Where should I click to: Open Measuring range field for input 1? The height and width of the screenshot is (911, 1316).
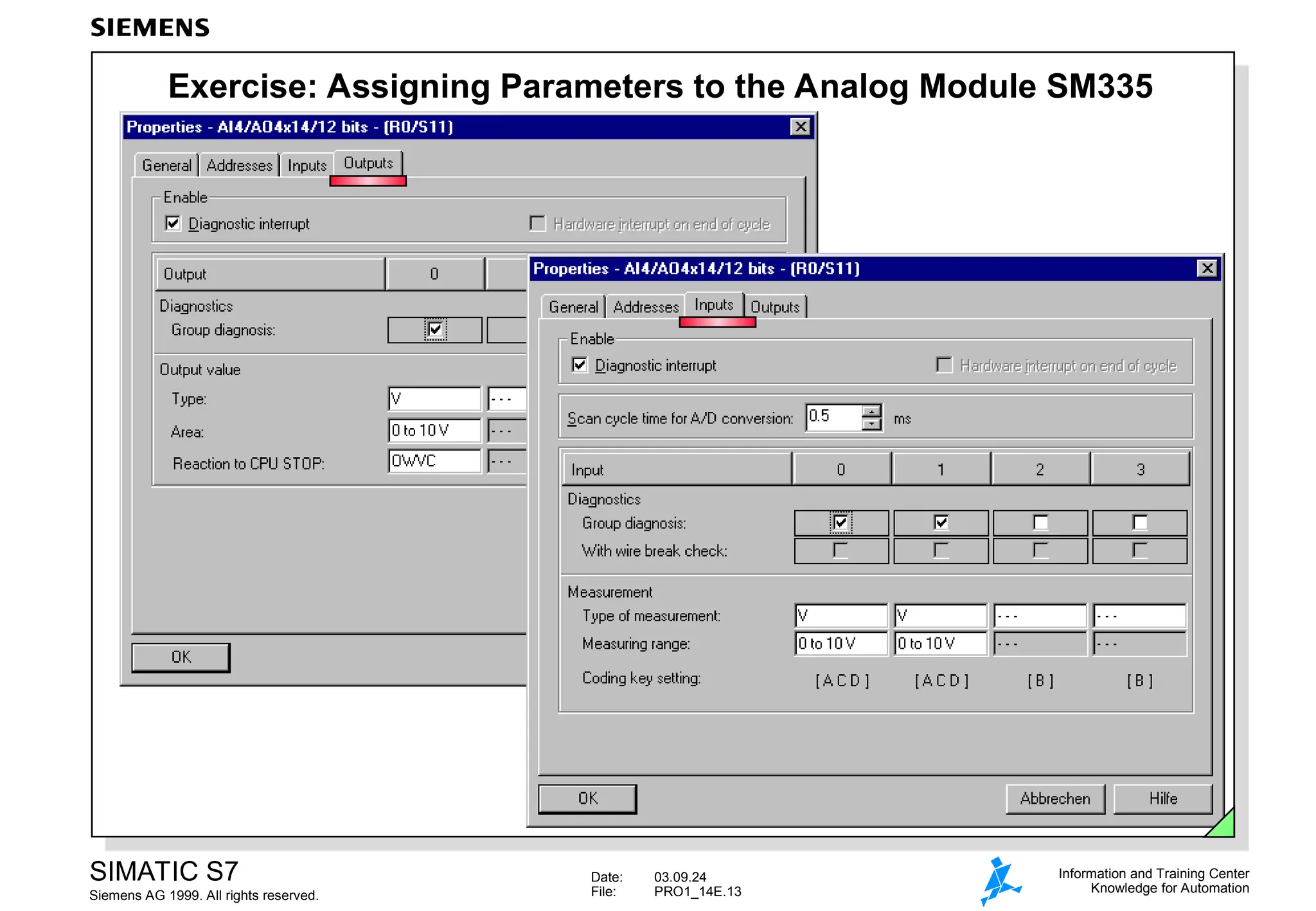[940, 643]
